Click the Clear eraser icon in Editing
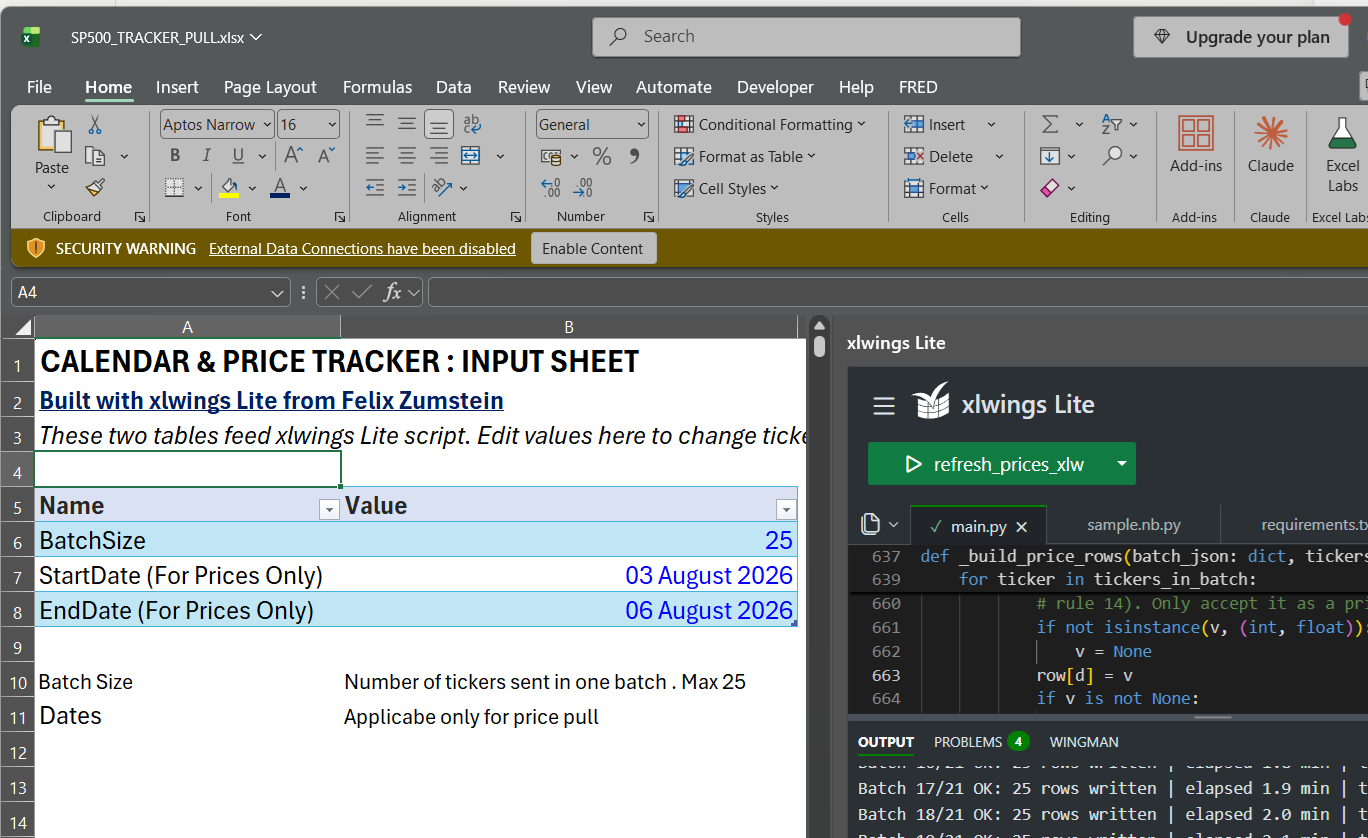The width and height of the screenshot is (1368, 838). point(1050,187)
